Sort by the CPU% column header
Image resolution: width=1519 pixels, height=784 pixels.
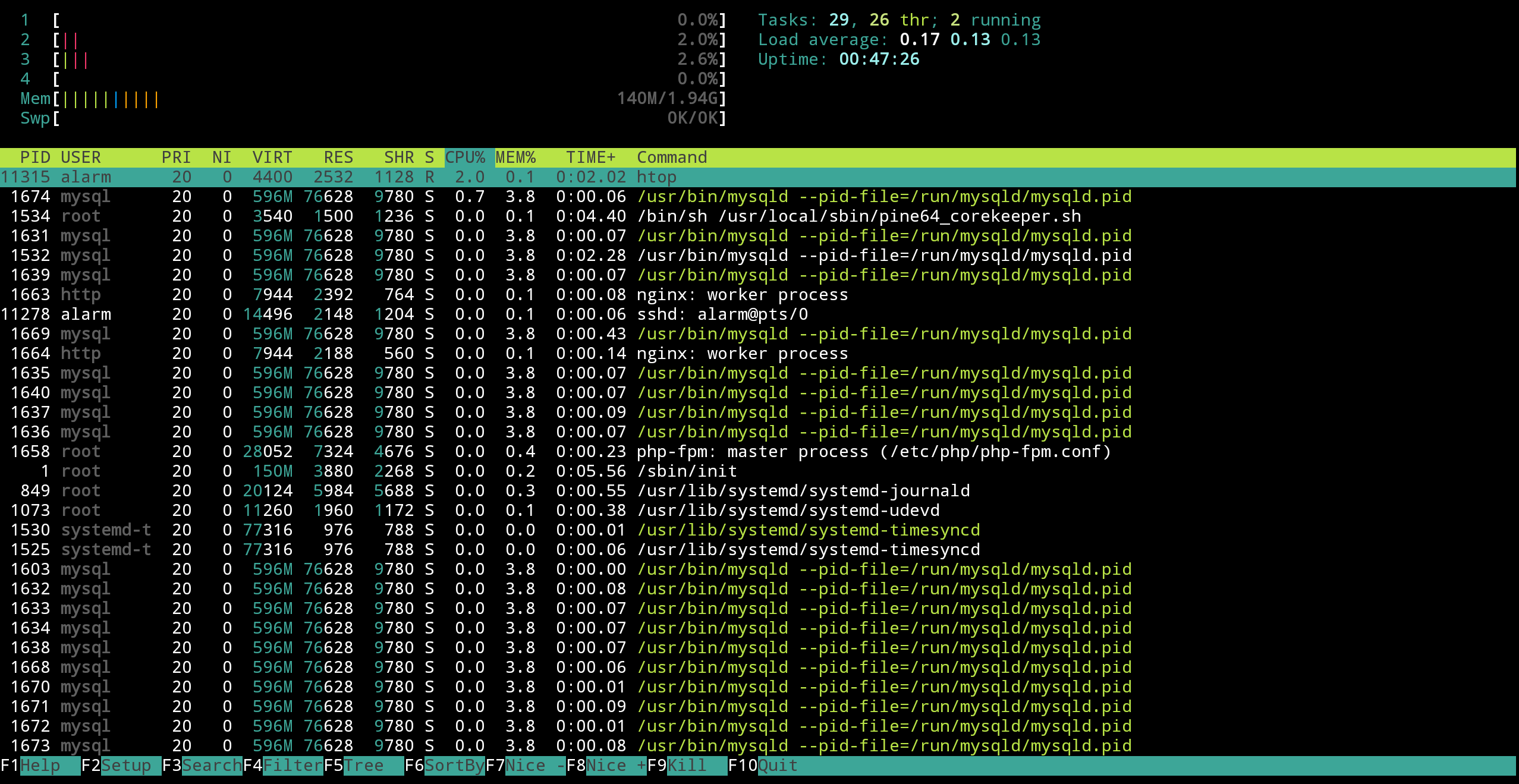(465, 158)
